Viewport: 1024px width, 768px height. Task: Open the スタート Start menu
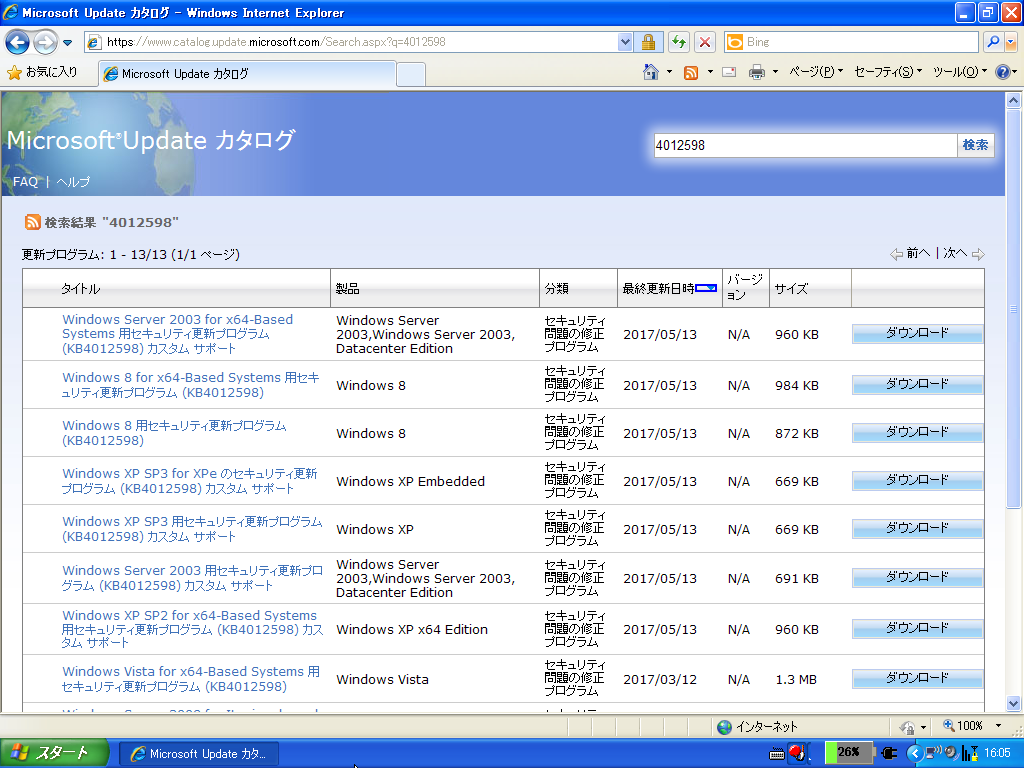(54, 753)
